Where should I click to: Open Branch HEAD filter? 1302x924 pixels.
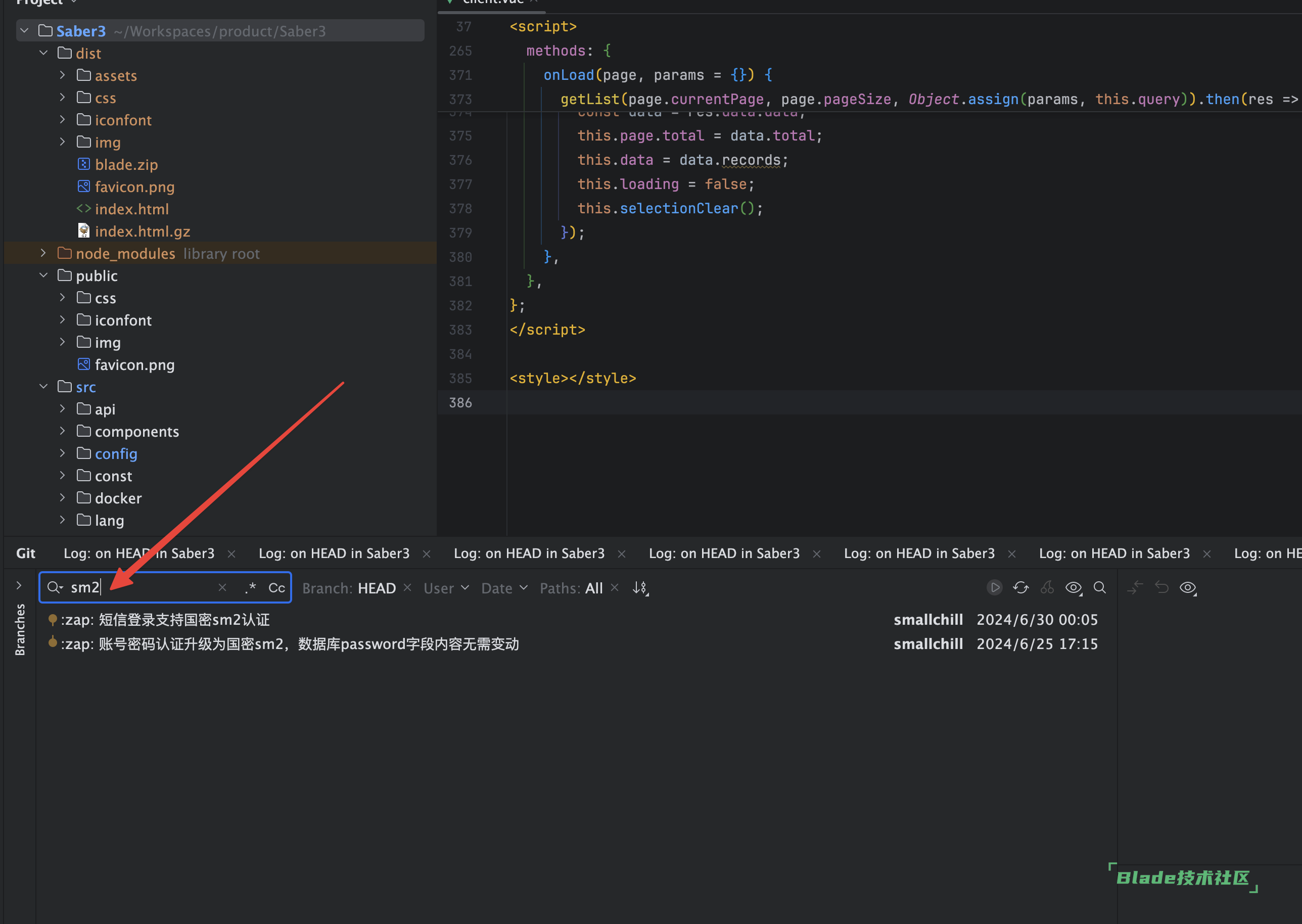pos(349,588)
